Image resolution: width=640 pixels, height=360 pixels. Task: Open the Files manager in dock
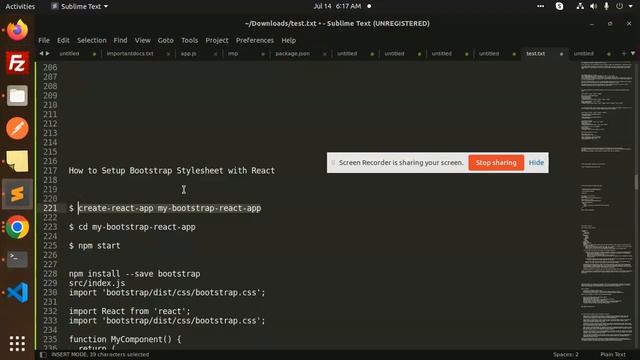coord(17,96)
